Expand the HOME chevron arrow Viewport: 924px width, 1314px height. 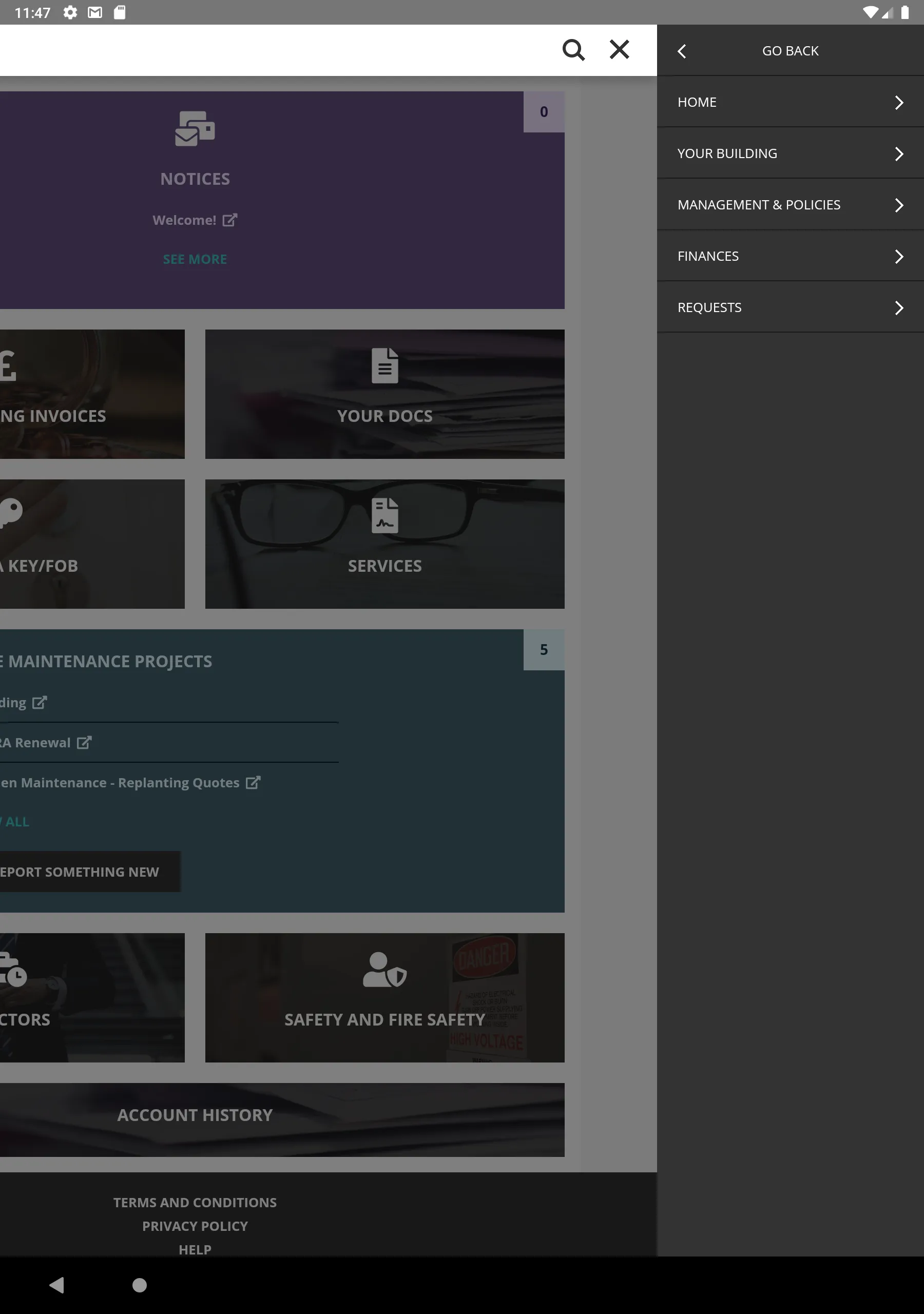point(899,103)
